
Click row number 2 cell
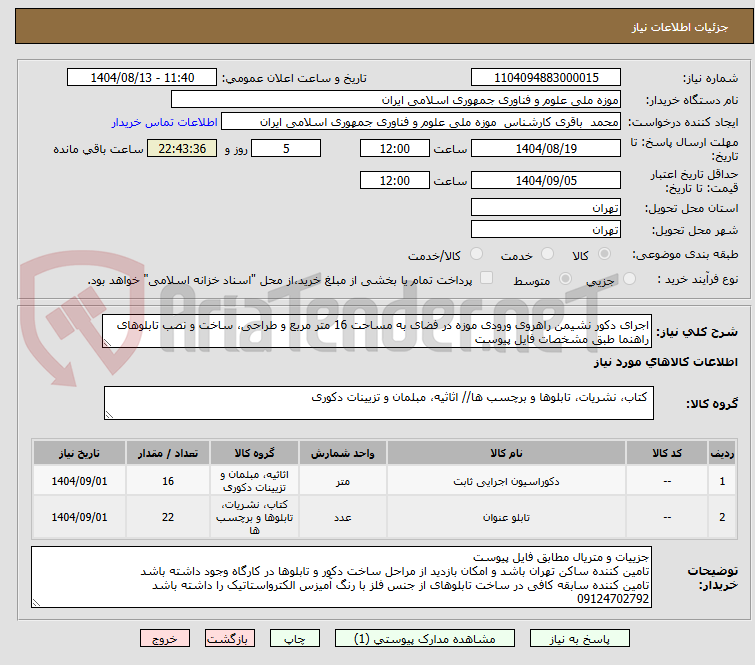click(722, 517)
